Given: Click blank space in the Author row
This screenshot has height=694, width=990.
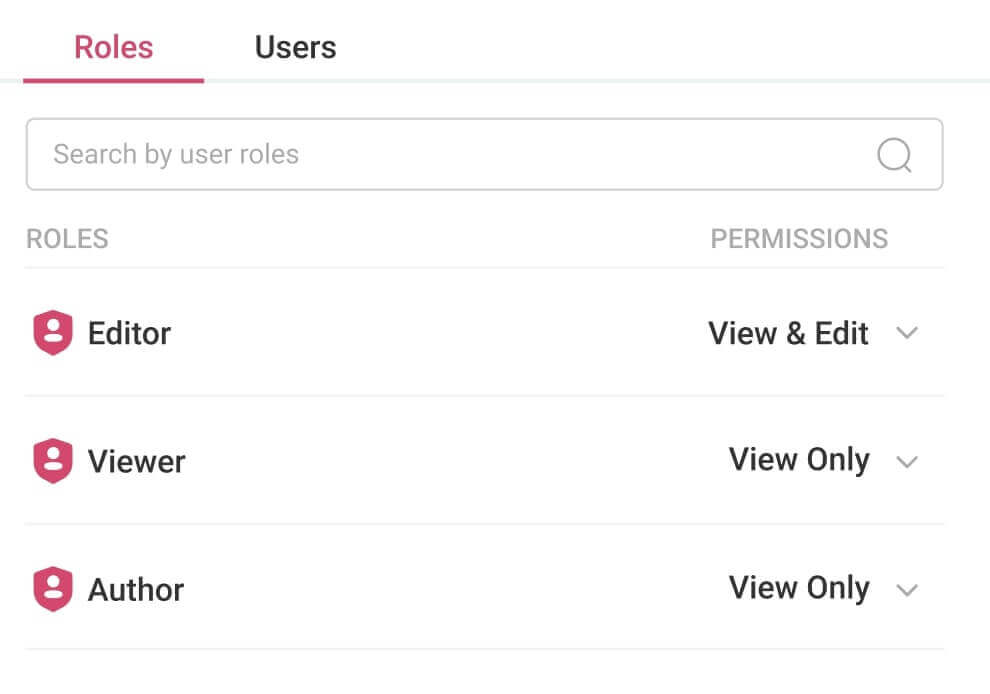Looking at the screenshot, I should click(450, 589).
